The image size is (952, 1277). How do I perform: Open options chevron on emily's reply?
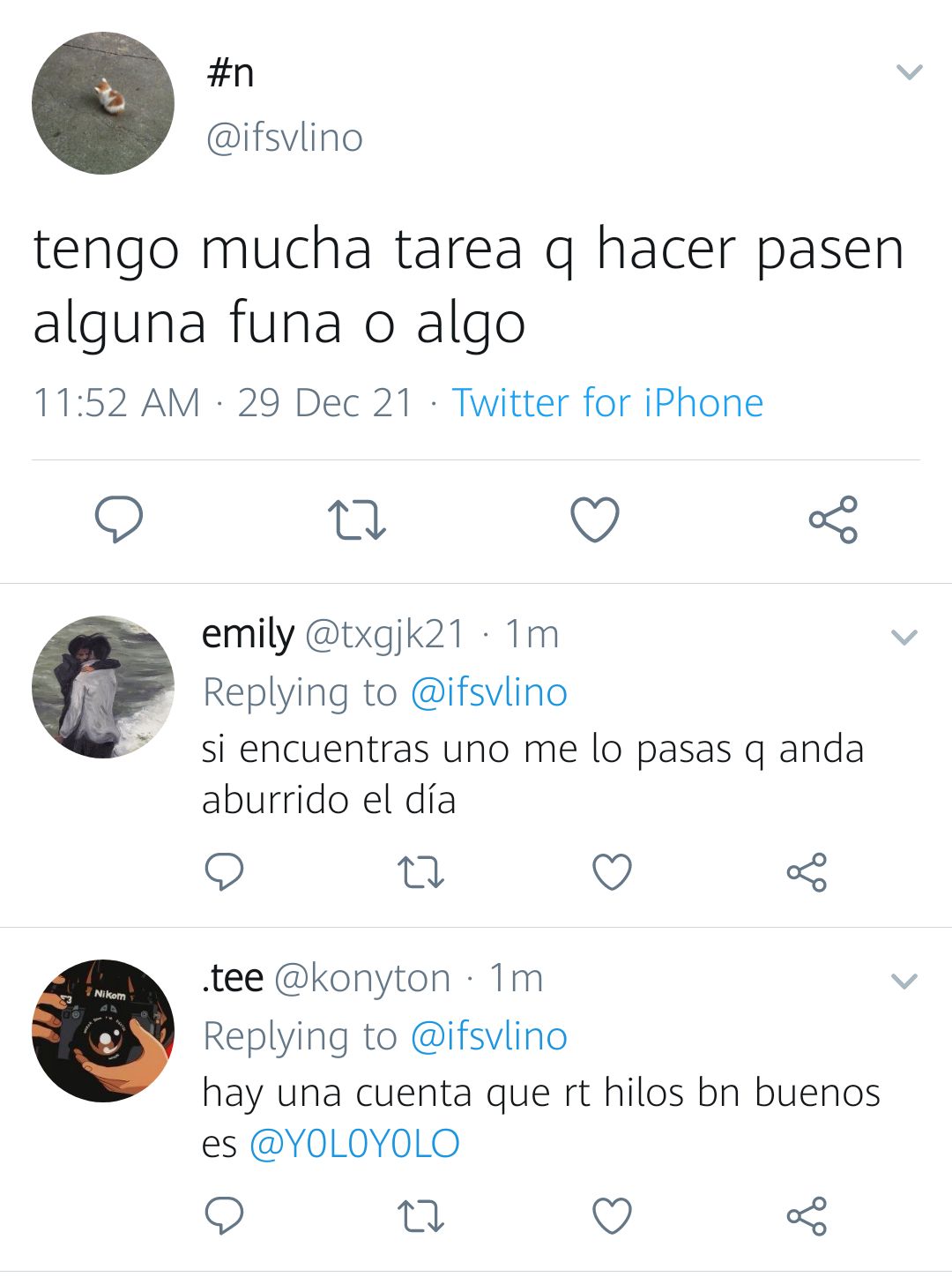pos(904,637)
